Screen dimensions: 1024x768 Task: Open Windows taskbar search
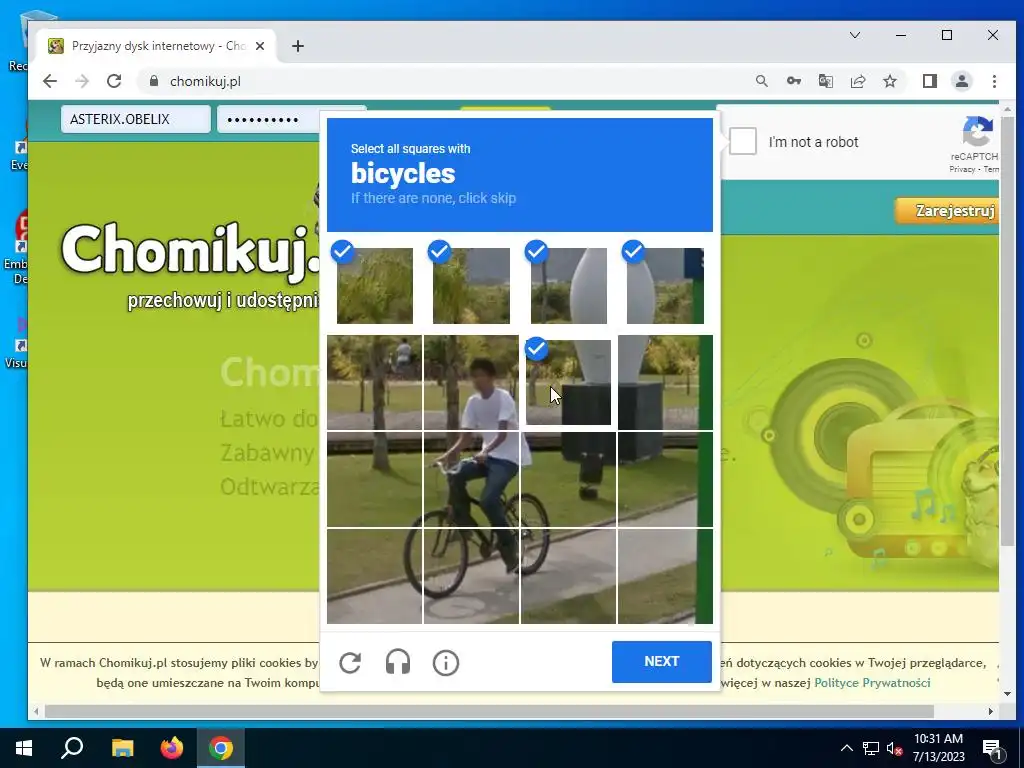(72, 748)
